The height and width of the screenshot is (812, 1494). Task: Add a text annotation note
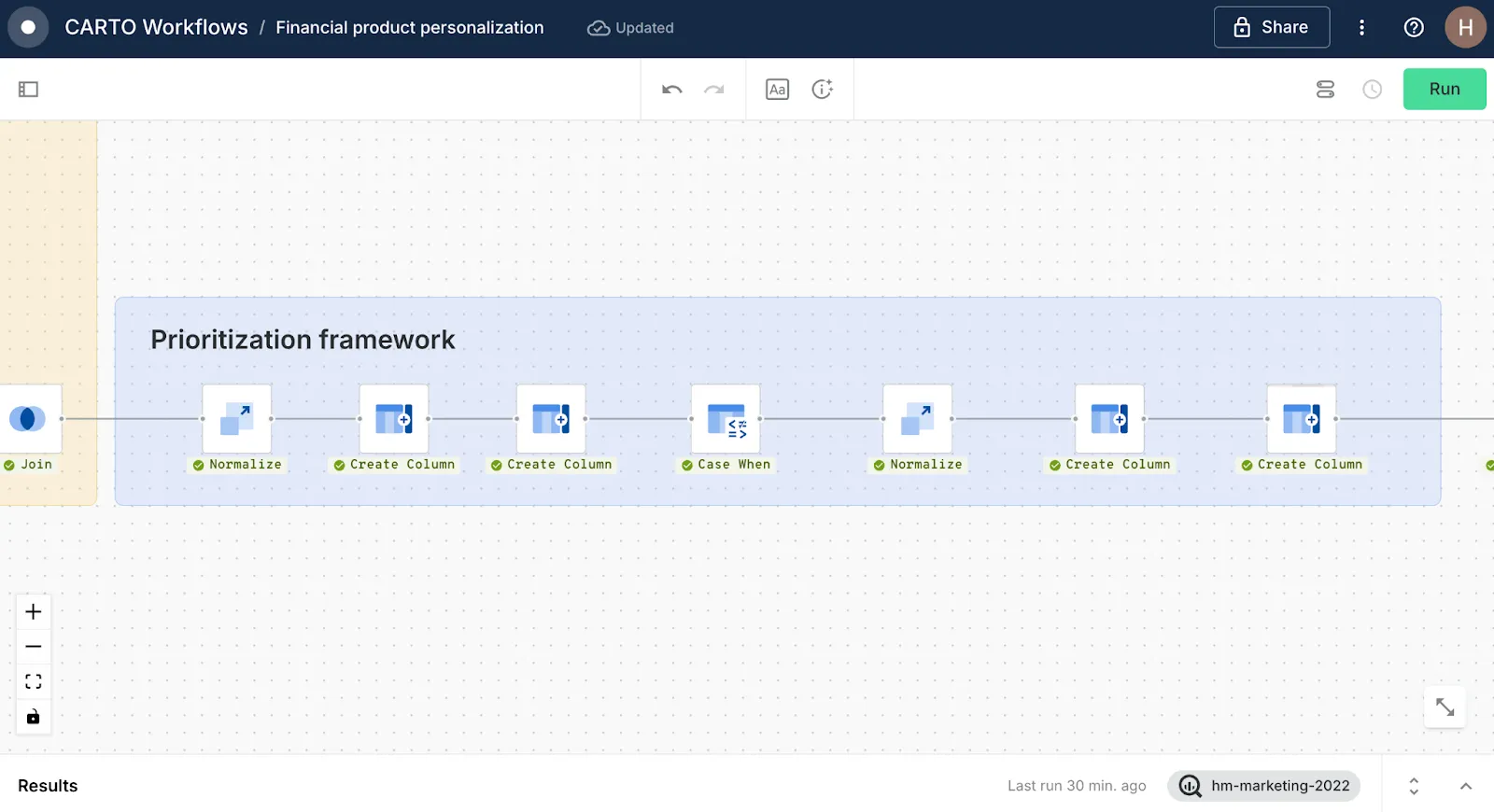[x=777, y=90]
